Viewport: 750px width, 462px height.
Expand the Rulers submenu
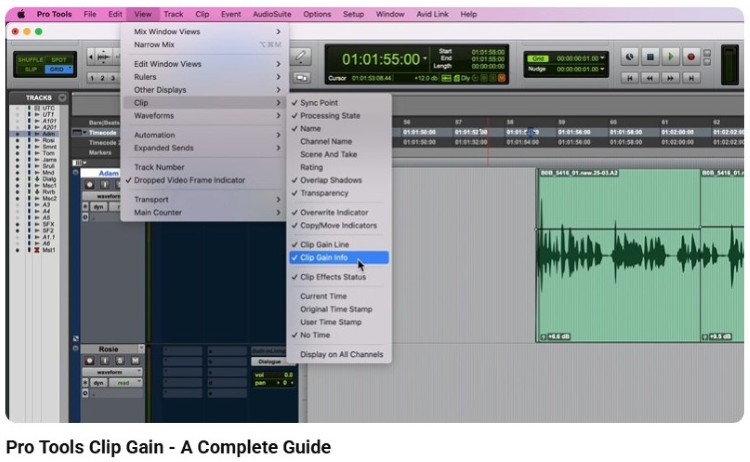click(x=204, y=77)
